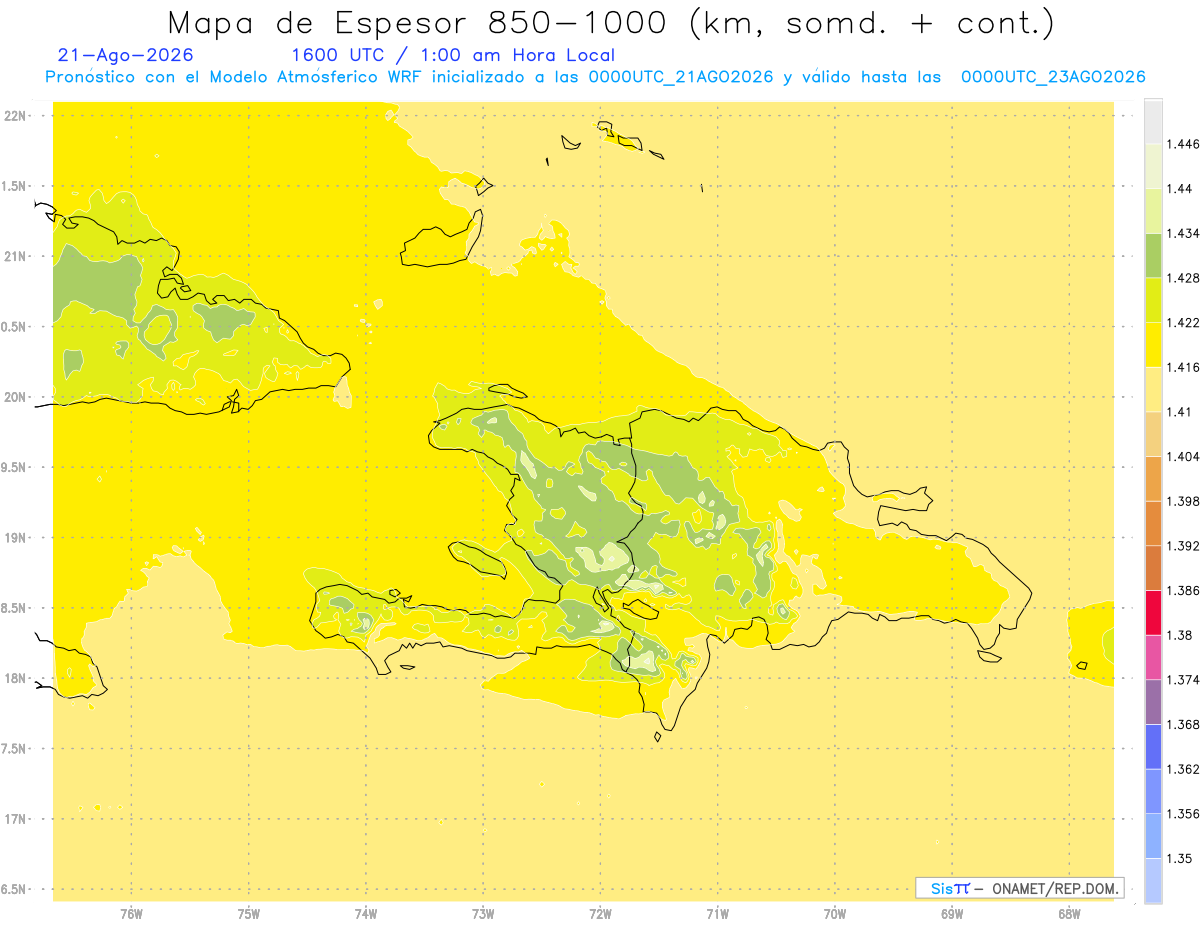Click the 8.5N latitude axis label
The image size is (1200, 927).
[x=14, y=608]
